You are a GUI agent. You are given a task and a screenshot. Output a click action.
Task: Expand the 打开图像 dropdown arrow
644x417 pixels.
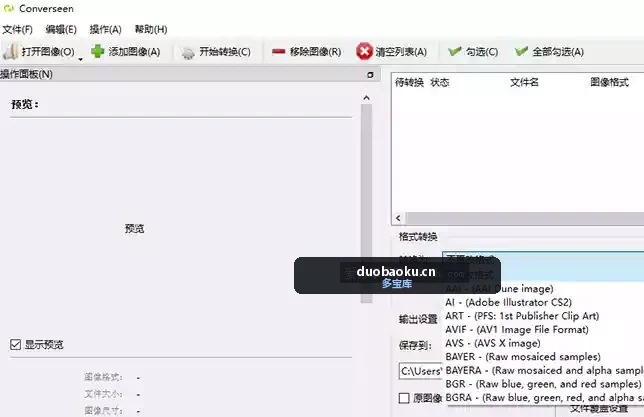click(x=80, y=59)
